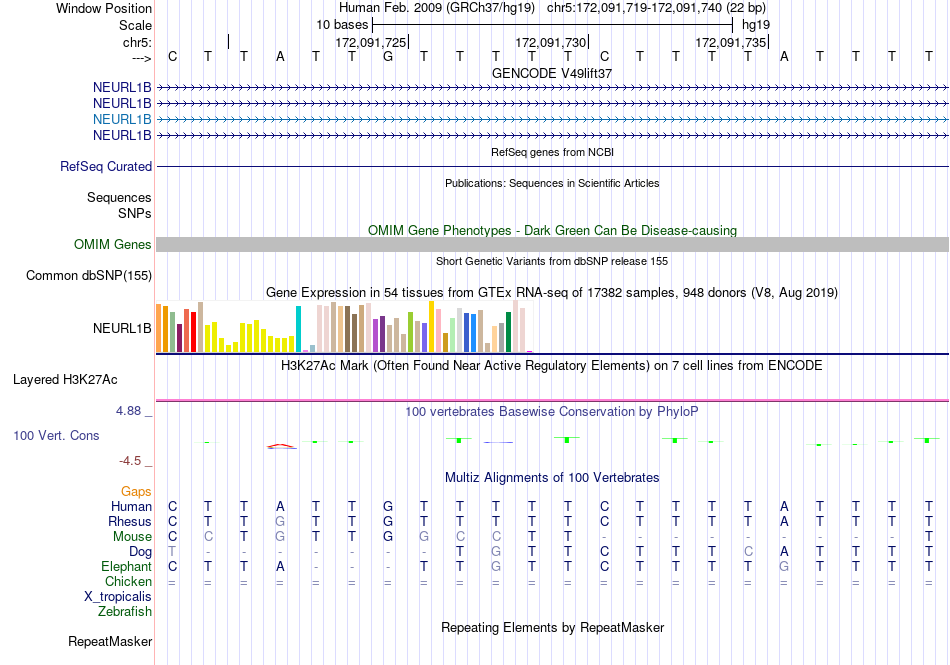Click the Zebrafish species label

[x=125, y=612]
